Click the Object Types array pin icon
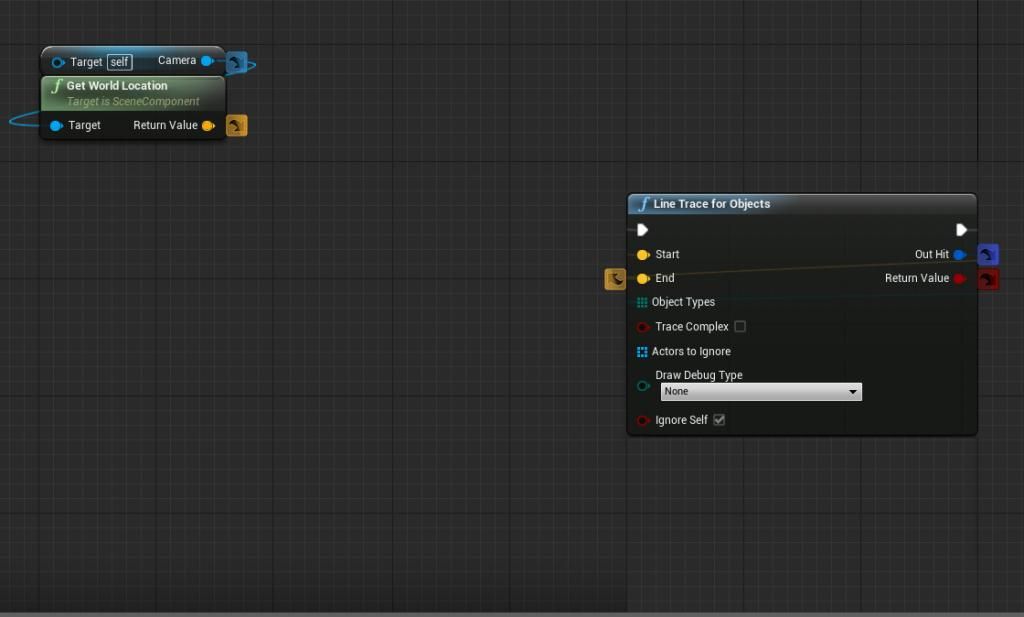The image size is (1024, 617). point(642,302)
